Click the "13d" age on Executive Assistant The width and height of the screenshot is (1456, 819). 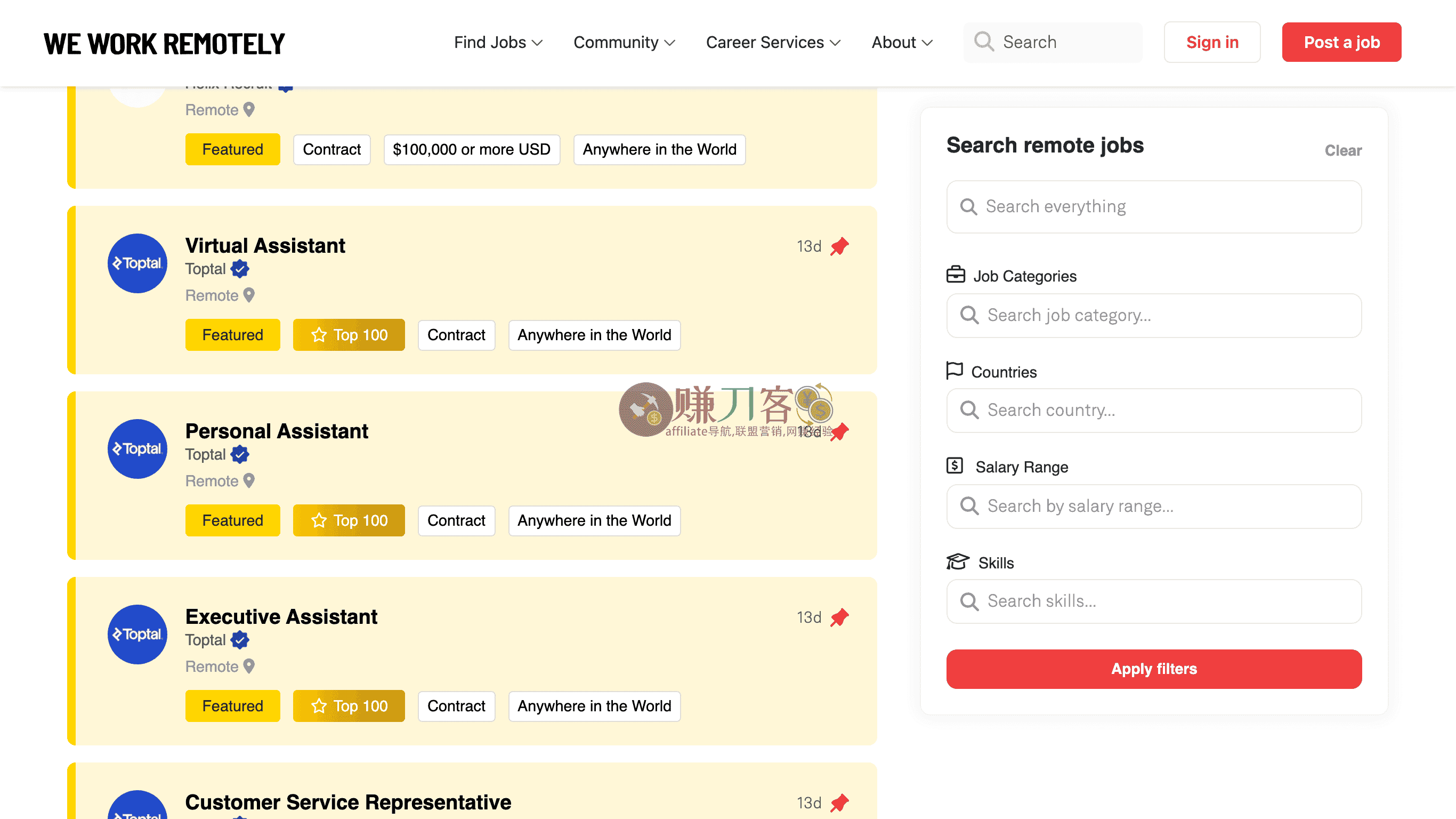809,617
